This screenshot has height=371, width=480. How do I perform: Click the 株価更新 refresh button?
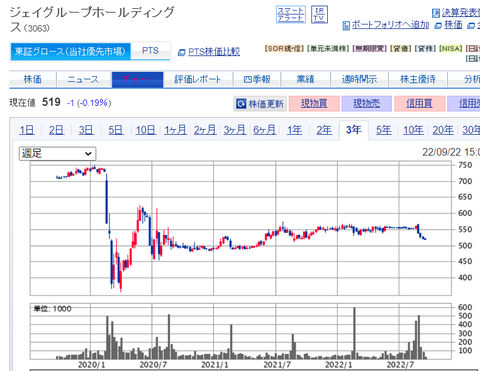point(260,104)
